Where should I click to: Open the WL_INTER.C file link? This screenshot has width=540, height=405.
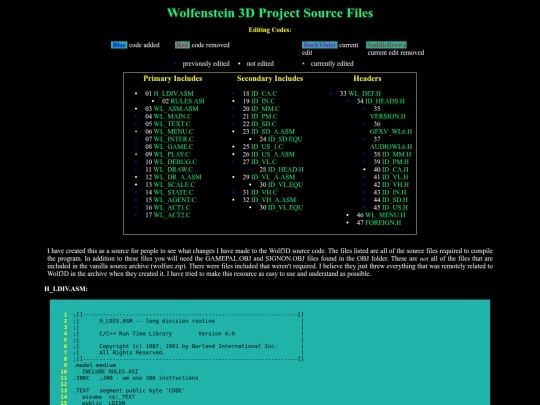(173, 139)
